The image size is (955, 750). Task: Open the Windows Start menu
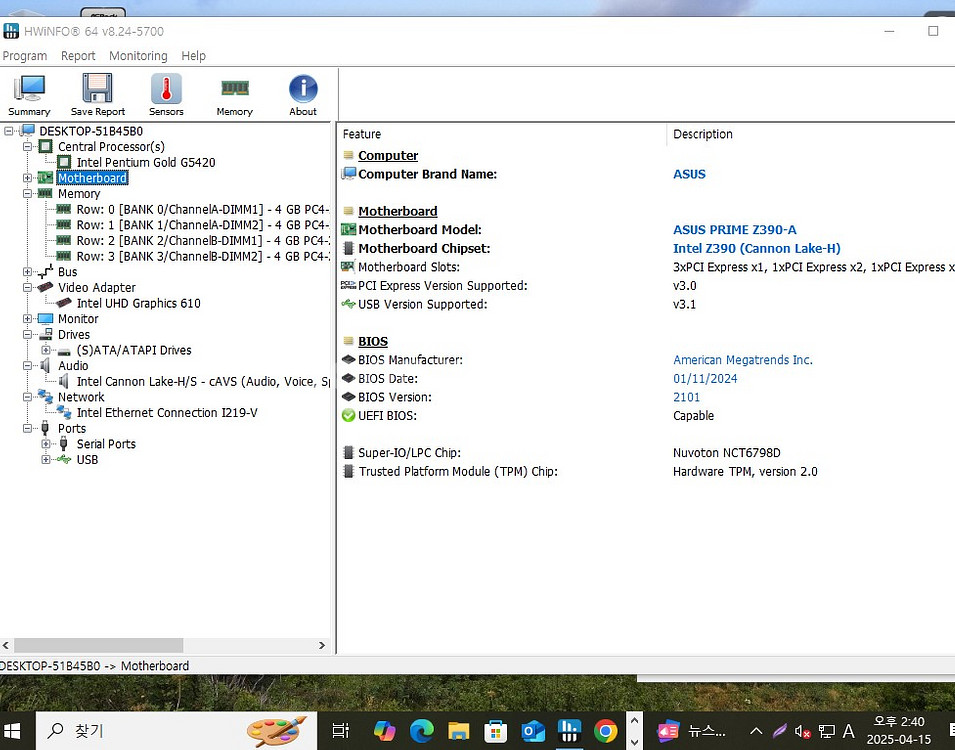click(x=12, y=731)
